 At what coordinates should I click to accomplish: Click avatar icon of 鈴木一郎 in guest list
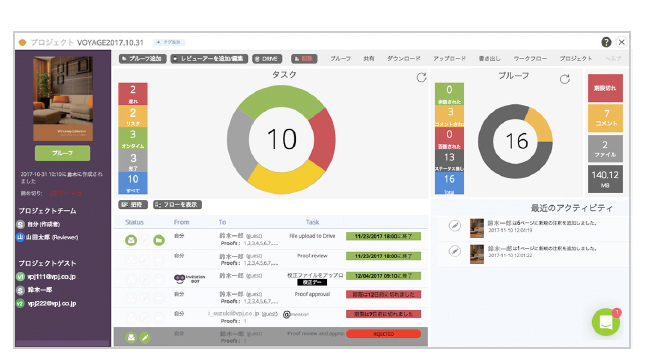pyautogui.click(x=20, y=290)
